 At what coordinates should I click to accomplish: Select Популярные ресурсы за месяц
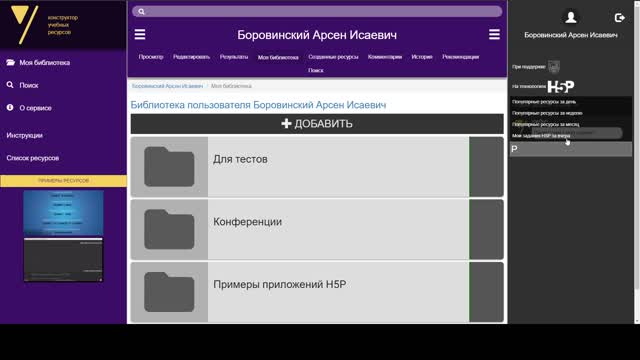coord(545,124)
